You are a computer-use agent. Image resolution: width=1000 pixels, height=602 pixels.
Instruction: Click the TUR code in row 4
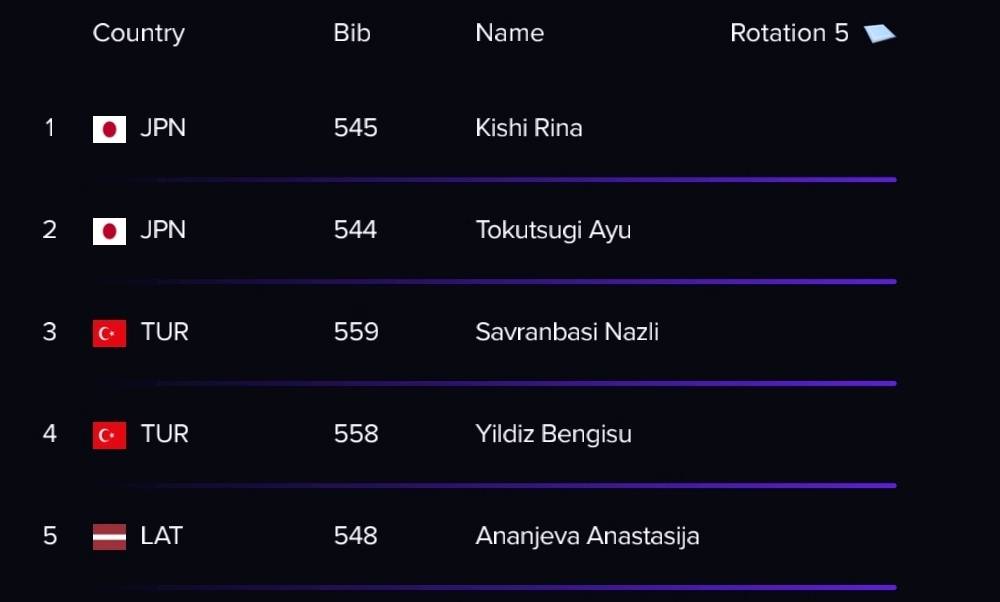tap(165, 434)
